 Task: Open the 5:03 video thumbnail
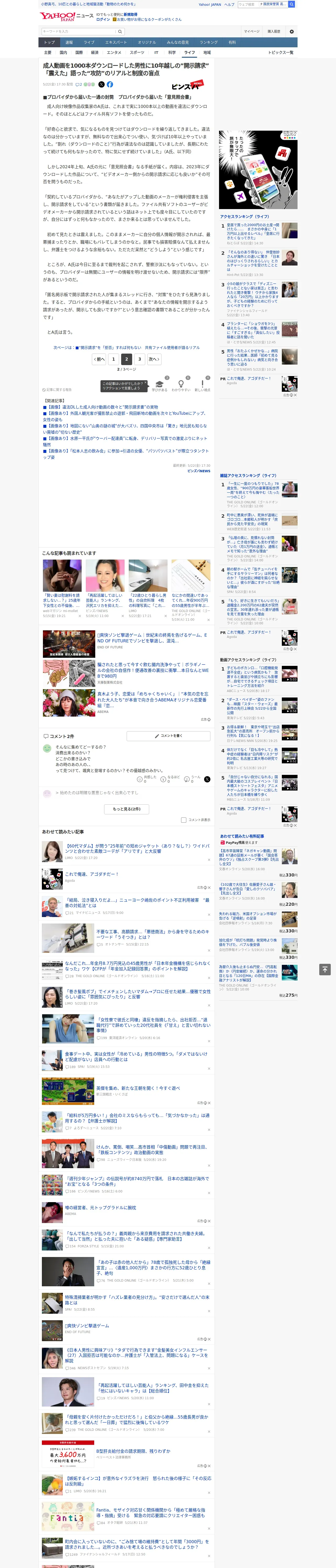[290, 673]
